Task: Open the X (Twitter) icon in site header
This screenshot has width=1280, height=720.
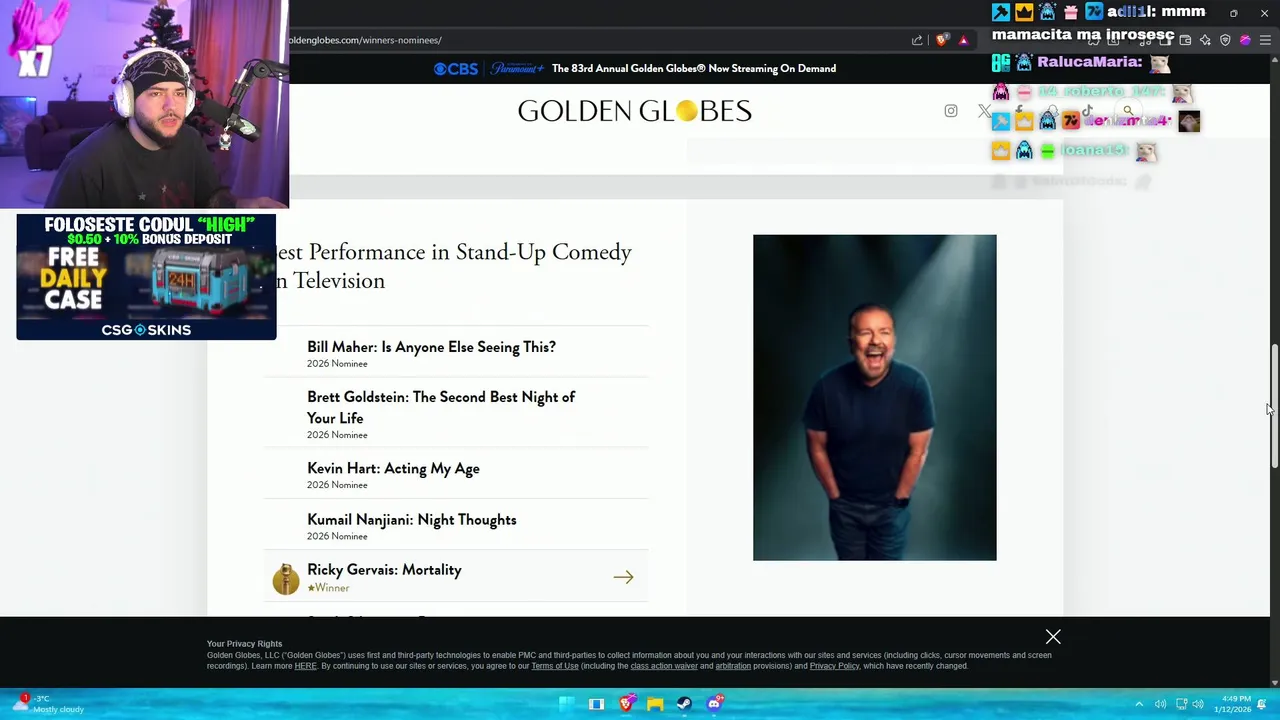Action: (x=984, y=111)
